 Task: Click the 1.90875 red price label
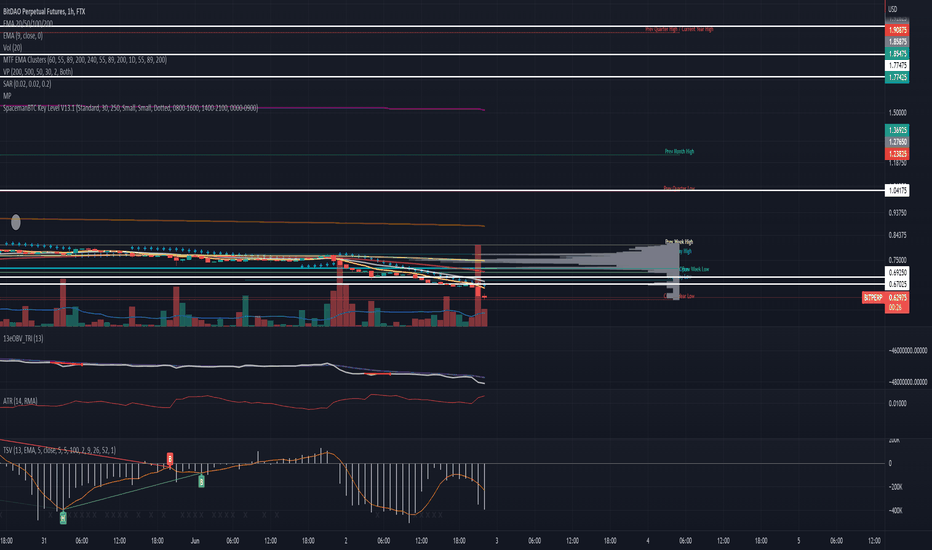click(897, 30)
